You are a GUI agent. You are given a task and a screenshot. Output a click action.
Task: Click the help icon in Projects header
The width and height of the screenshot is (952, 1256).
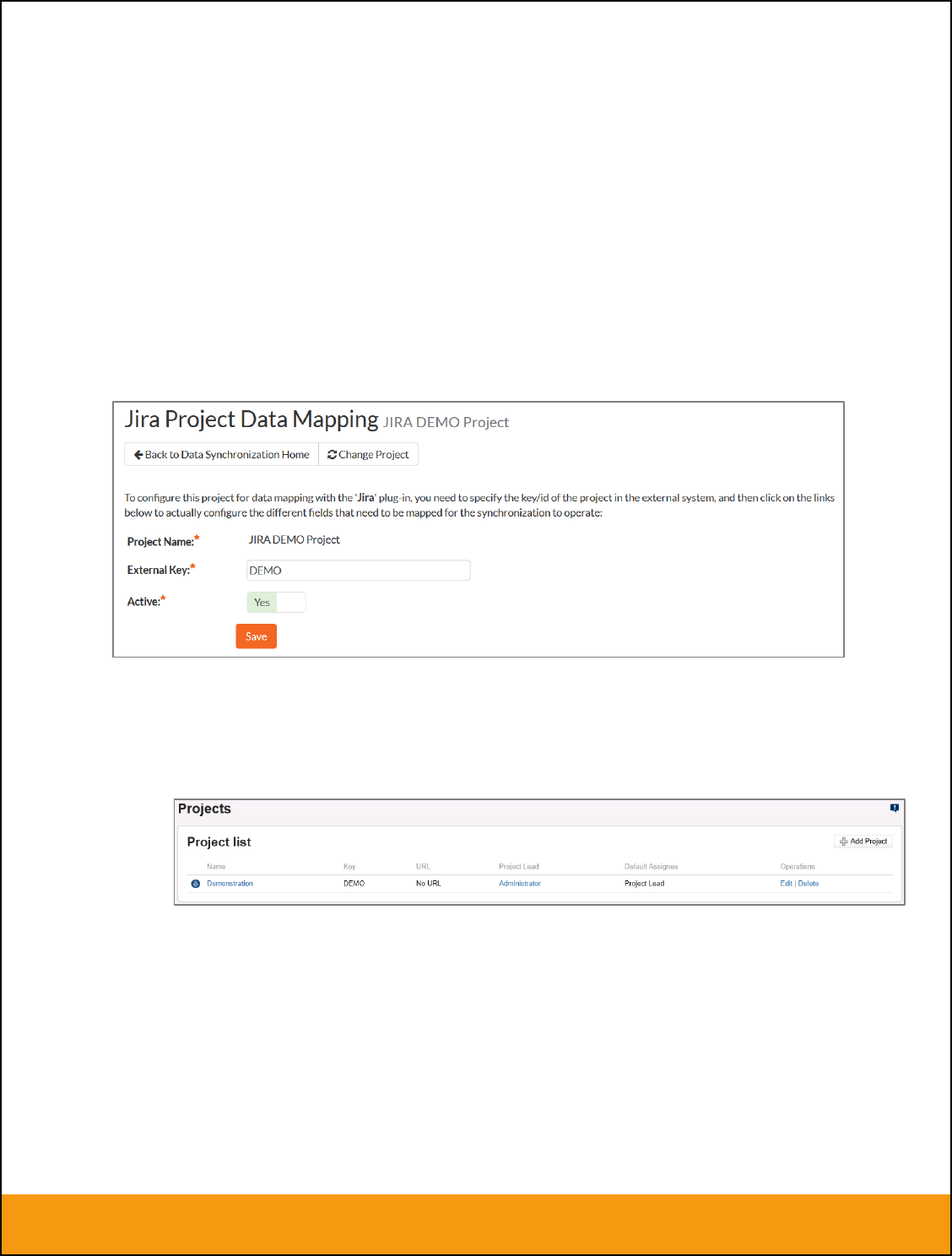pos(895,808)
